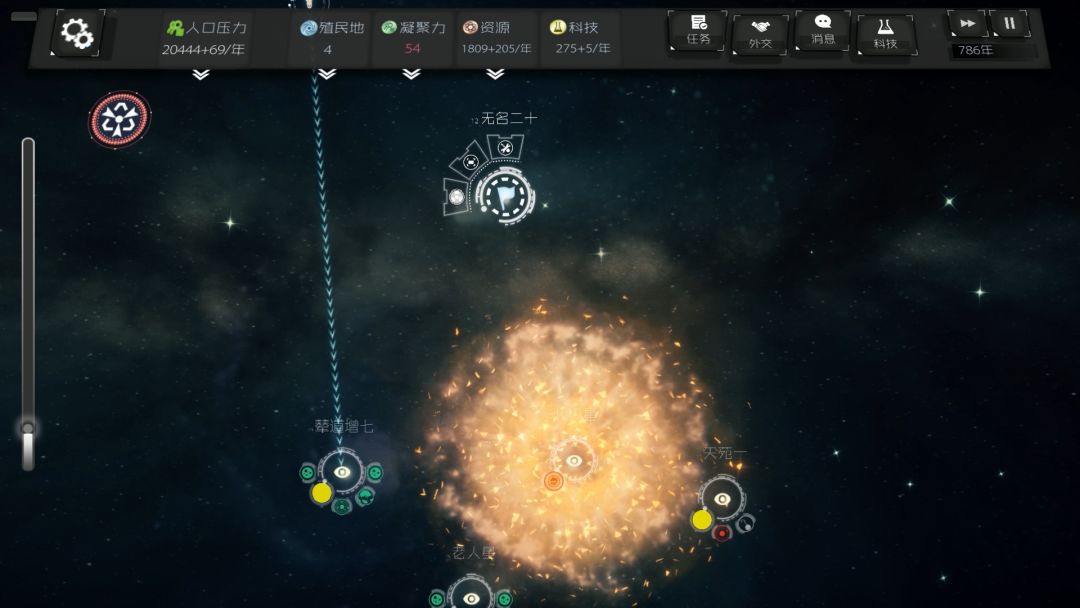Click the zoom slider handle on the left

(28, 428)
